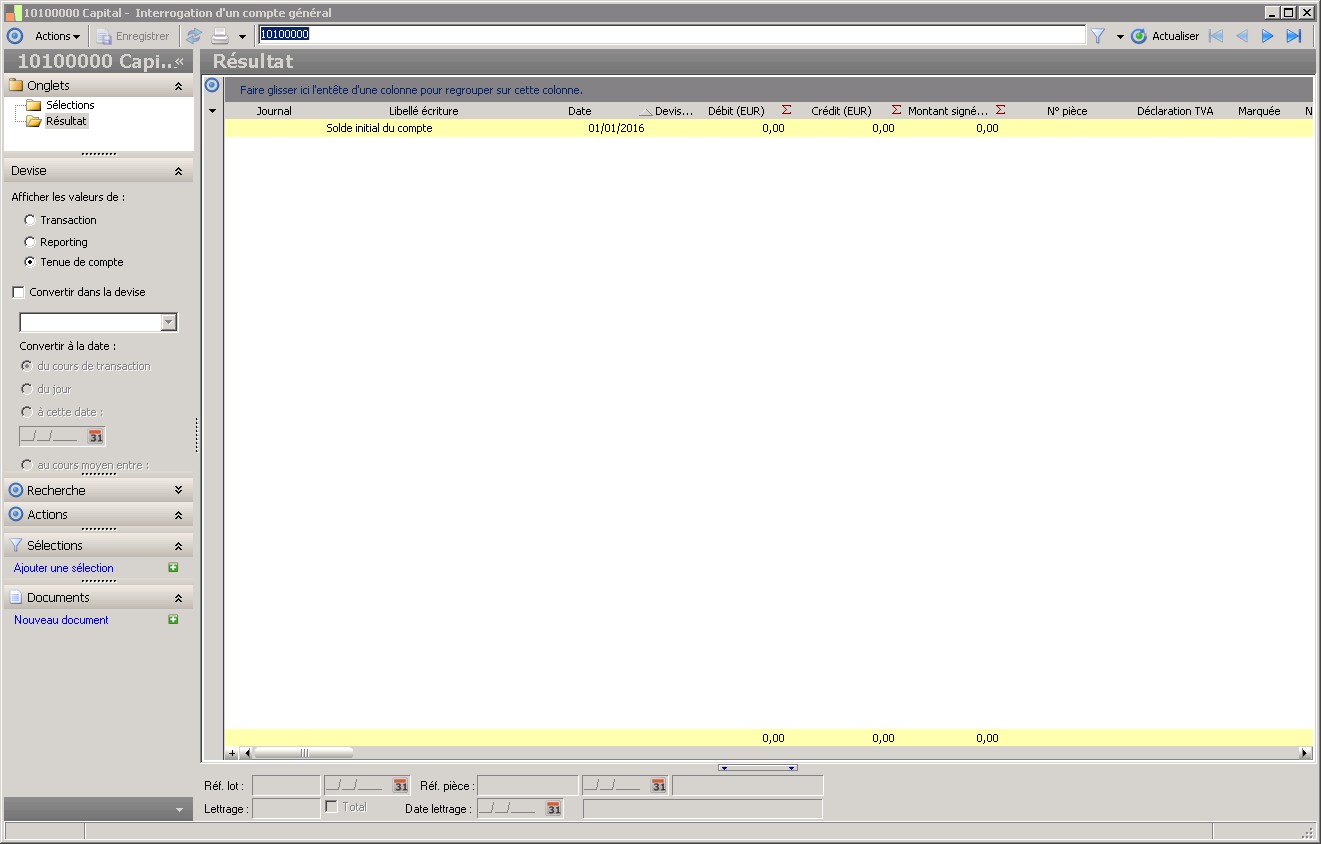Collapse the Documents panel
The width and height of the screenshot is (1321, 844).
click(x=178, y=598)
